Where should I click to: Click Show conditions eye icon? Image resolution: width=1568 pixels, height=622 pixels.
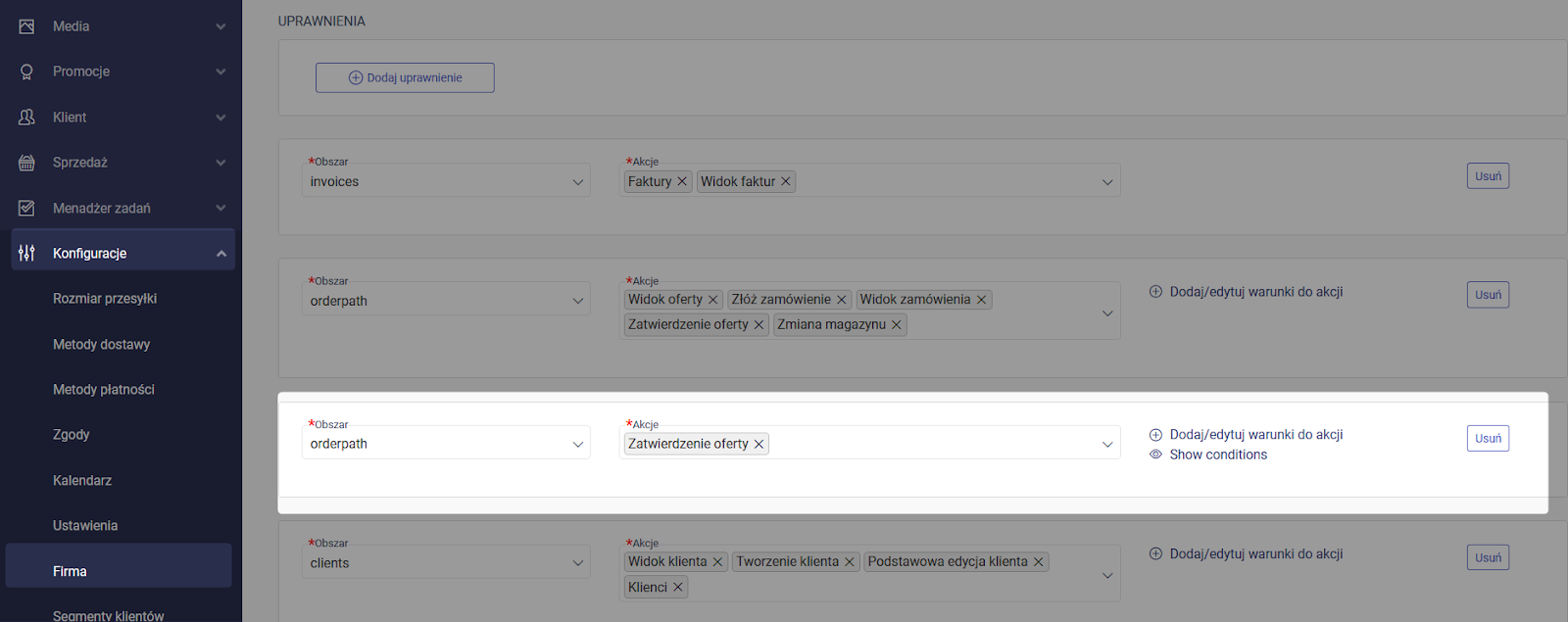[x=1155, y=455]
